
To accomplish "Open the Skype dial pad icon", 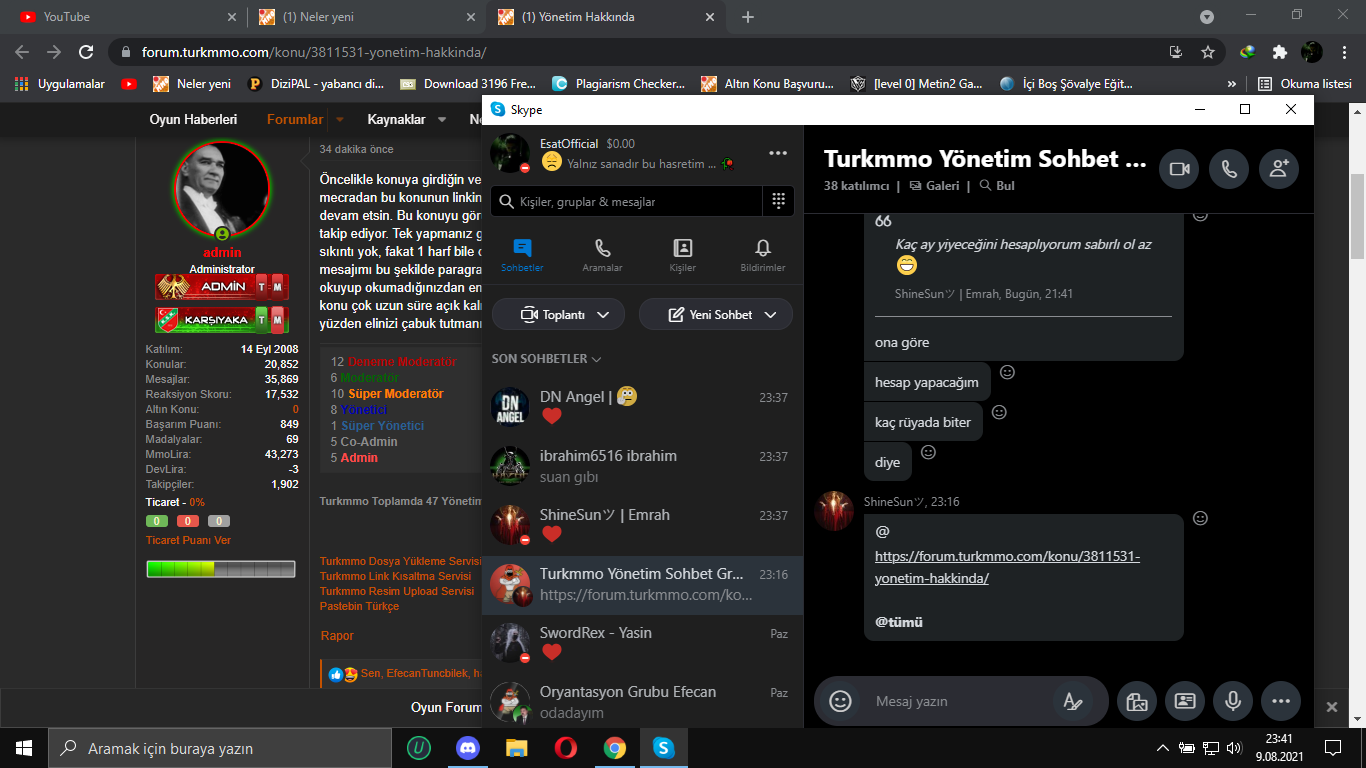I will click(779, 201).
